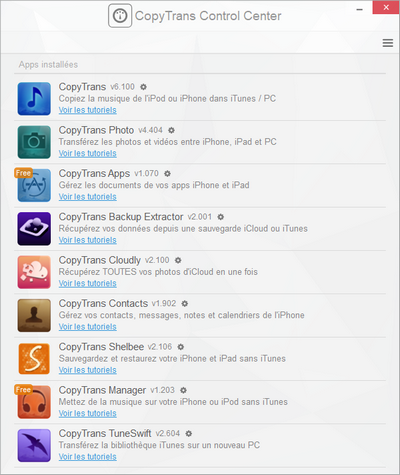
Task: Click the 'CopyTrans Photo' app title
Action: pyautogui.click(x=96, y=130)
